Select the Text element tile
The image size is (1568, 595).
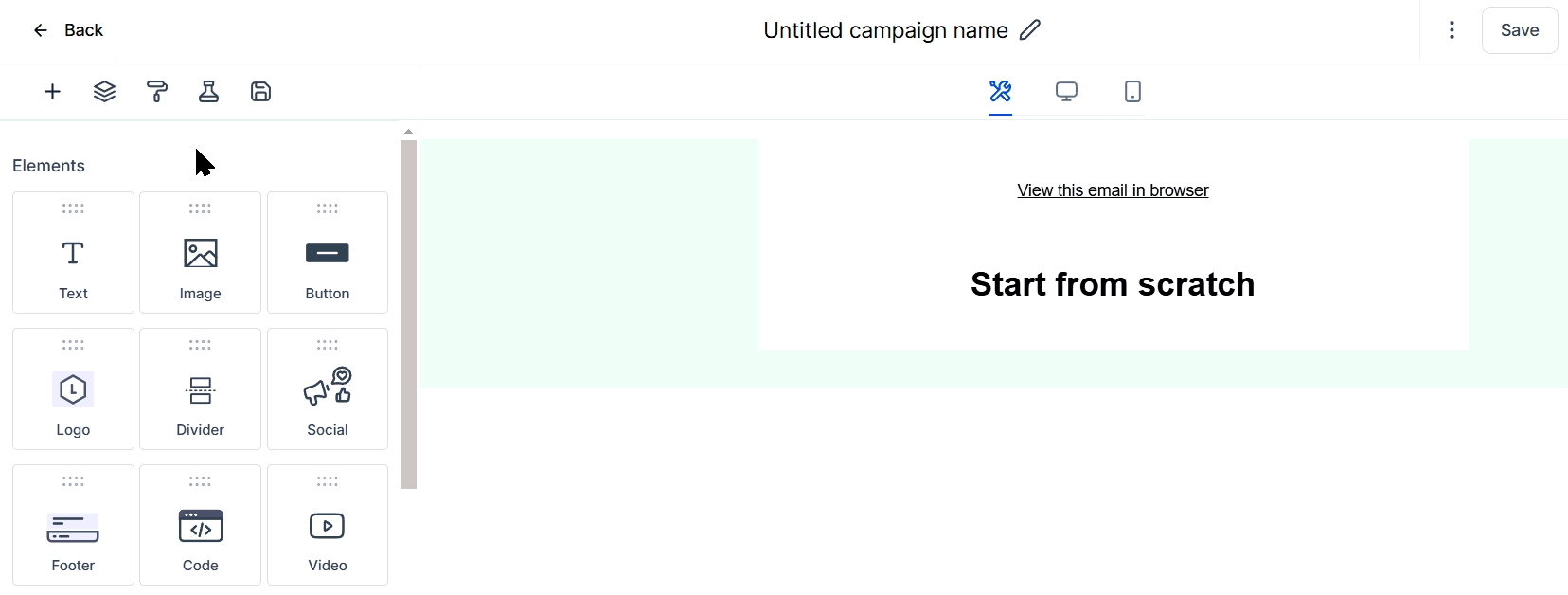coord(73,253)
